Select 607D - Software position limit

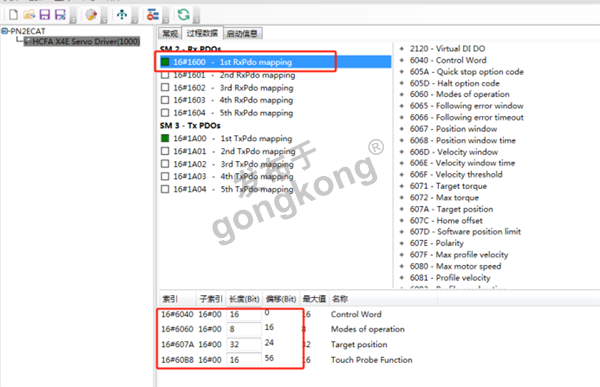tap(465, 232)
